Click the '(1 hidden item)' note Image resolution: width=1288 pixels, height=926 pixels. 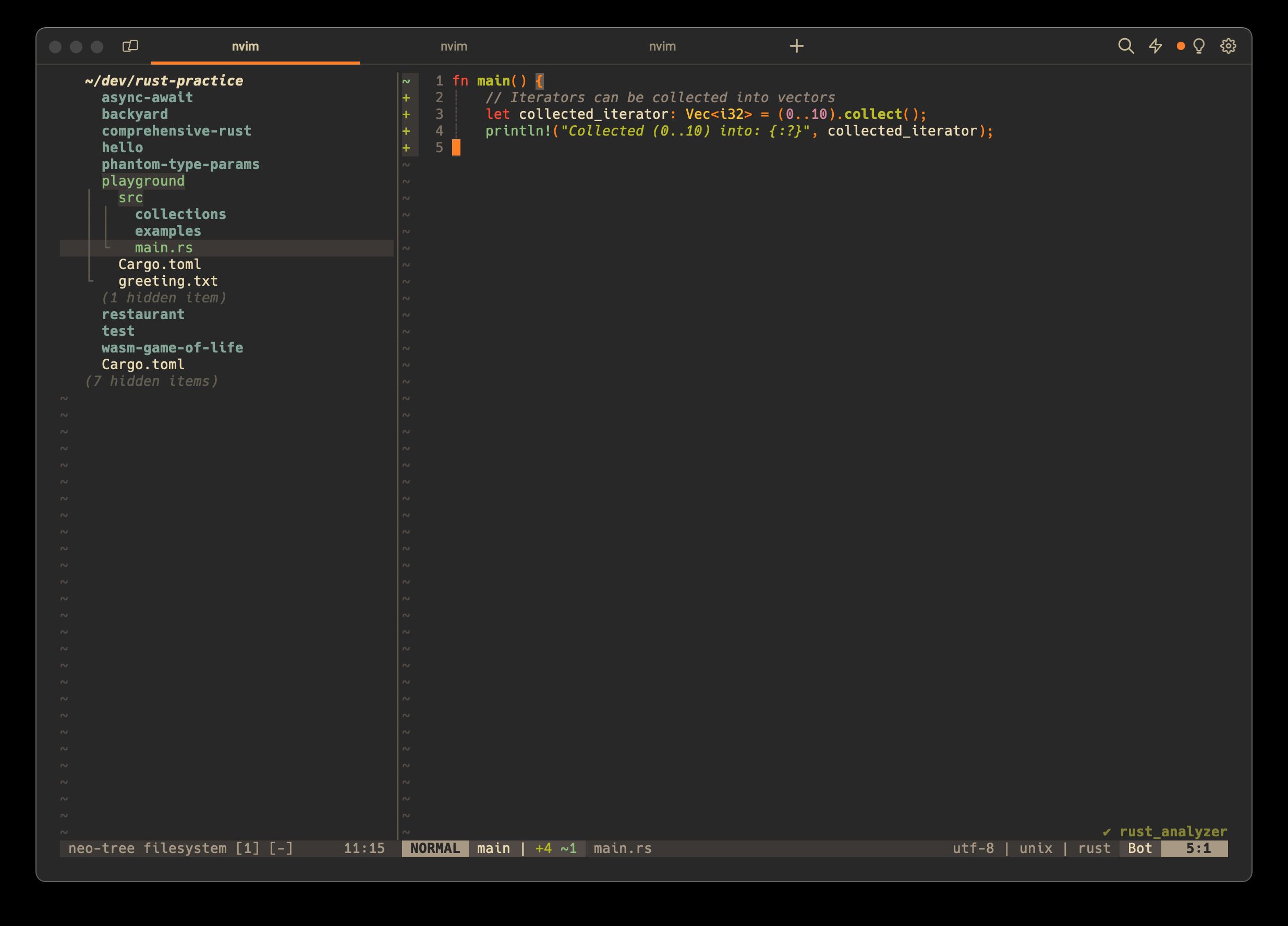coord(164,298)
